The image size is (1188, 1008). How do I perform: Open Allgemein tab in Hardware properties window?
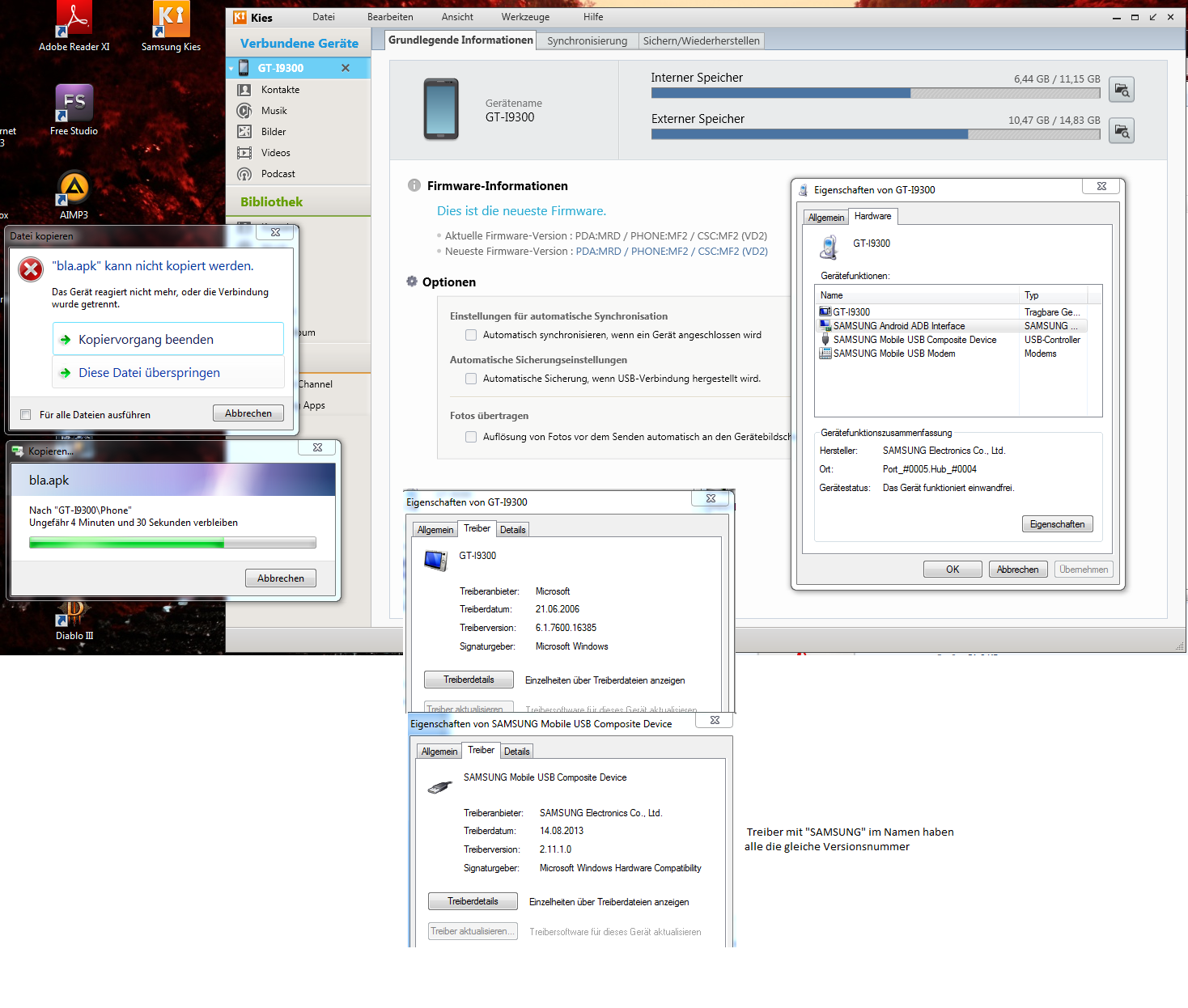tap(825, 218)
